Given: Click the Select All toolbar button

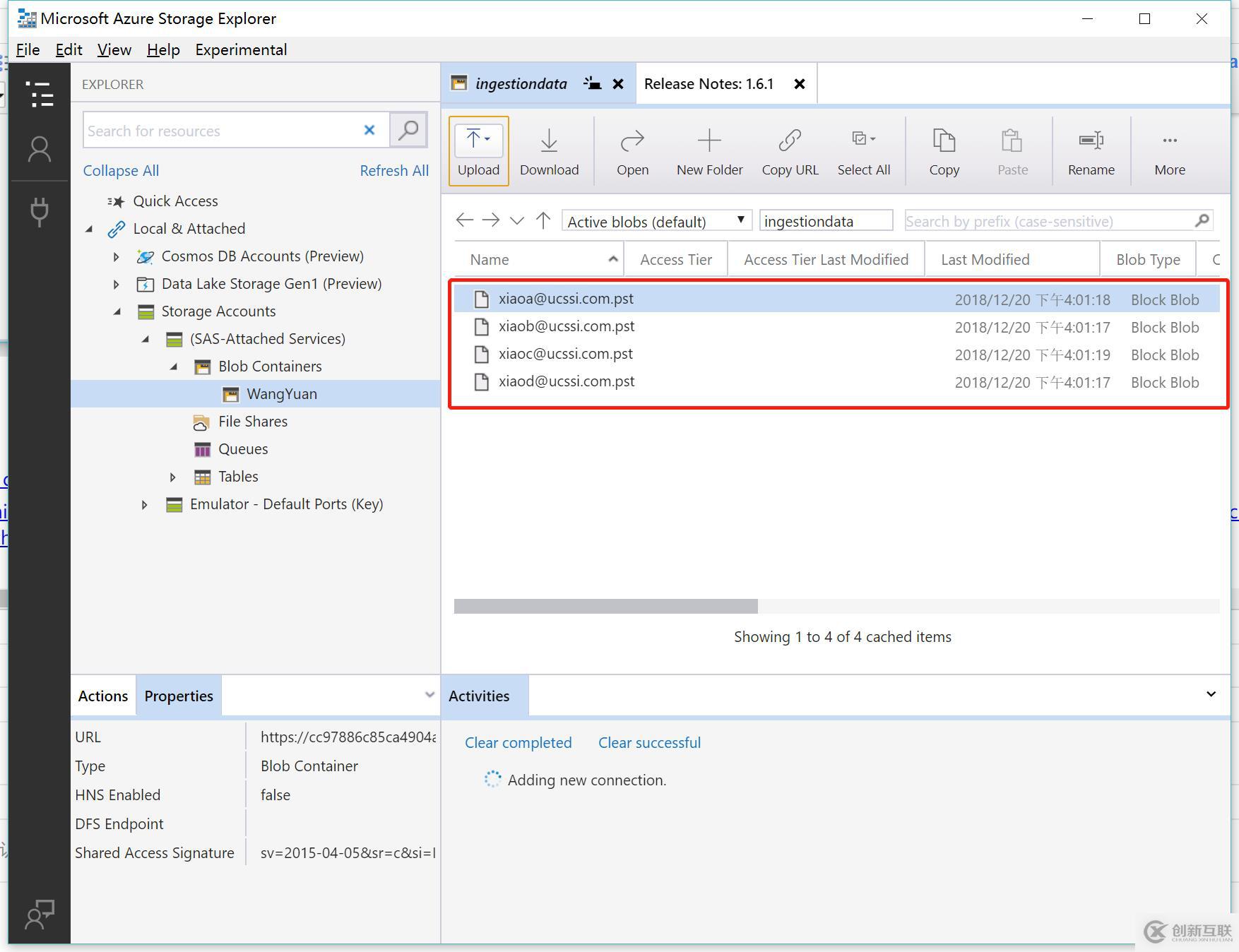Looking at the screenshot, I should click(x=863, y=151).
